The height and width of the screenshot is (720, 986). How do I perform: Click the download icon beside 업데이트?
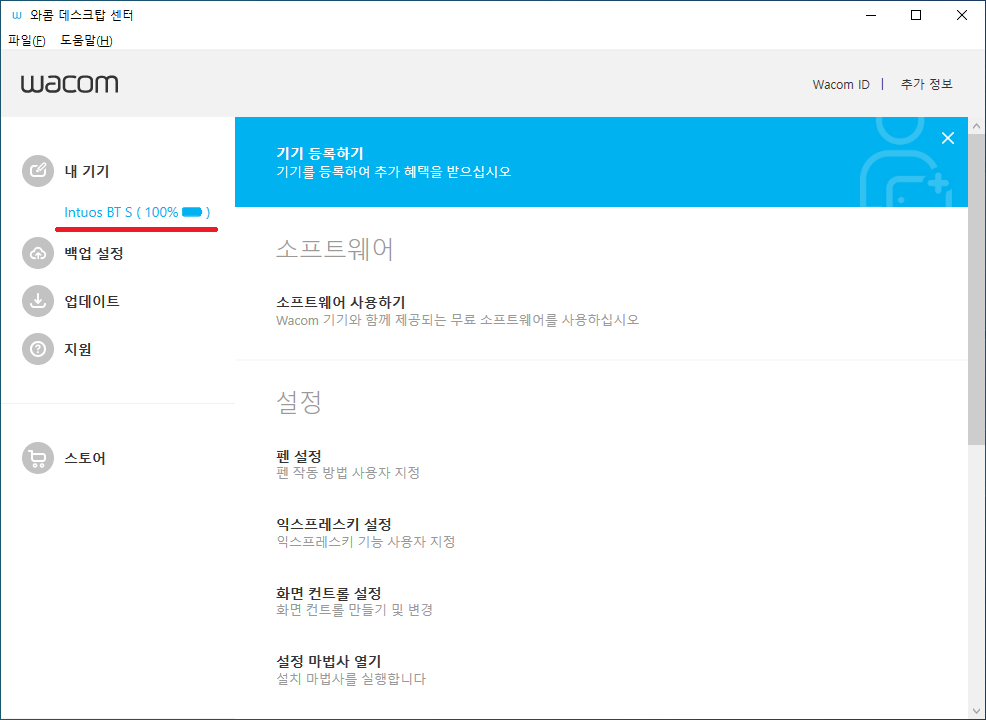point(38,301)
